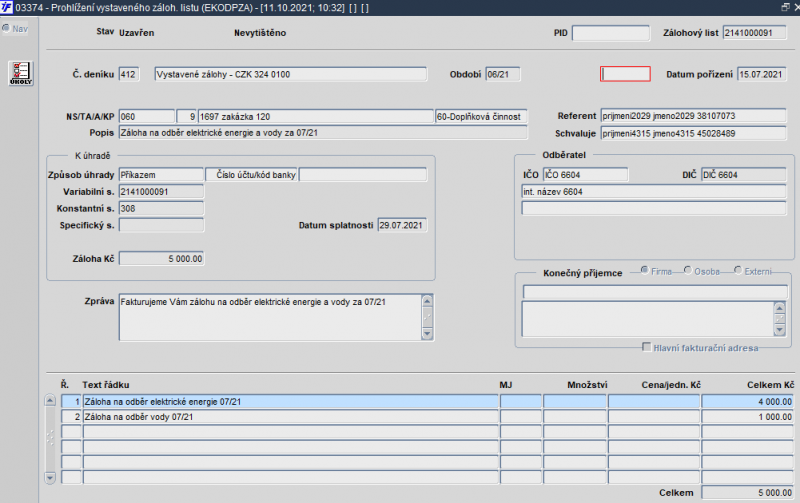Click the 1 000.00 Celkem Kč cell
The height and width of the screenshot is (503, 800).
pyautogui.click(x=747, y=417)
